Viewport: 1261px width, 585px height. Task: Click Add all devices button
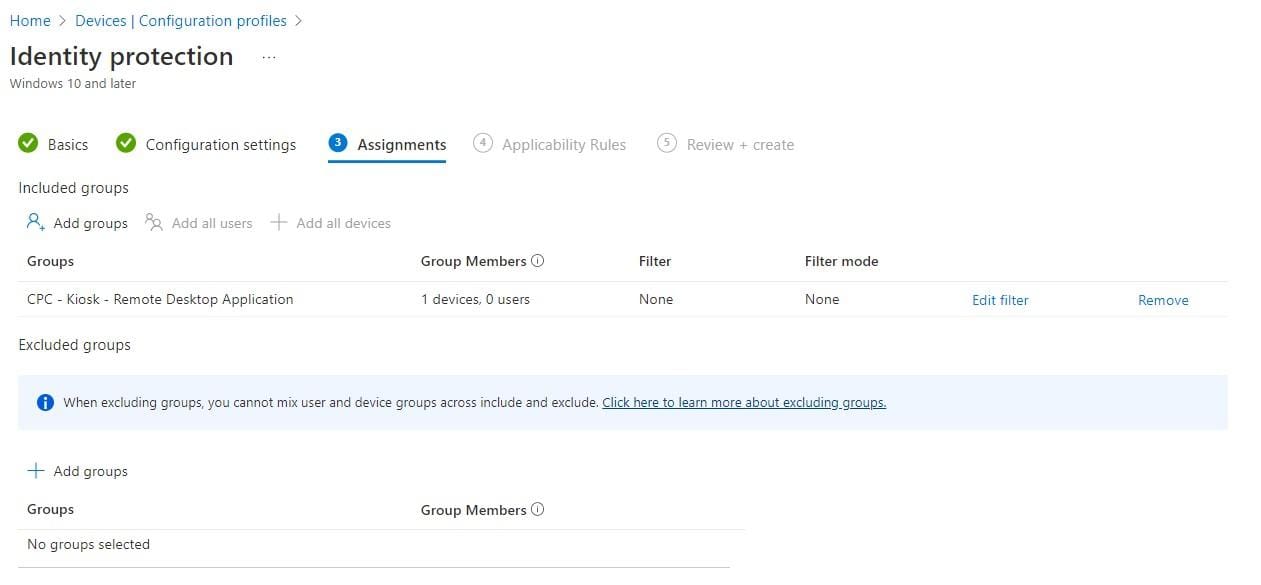point(331,223)
